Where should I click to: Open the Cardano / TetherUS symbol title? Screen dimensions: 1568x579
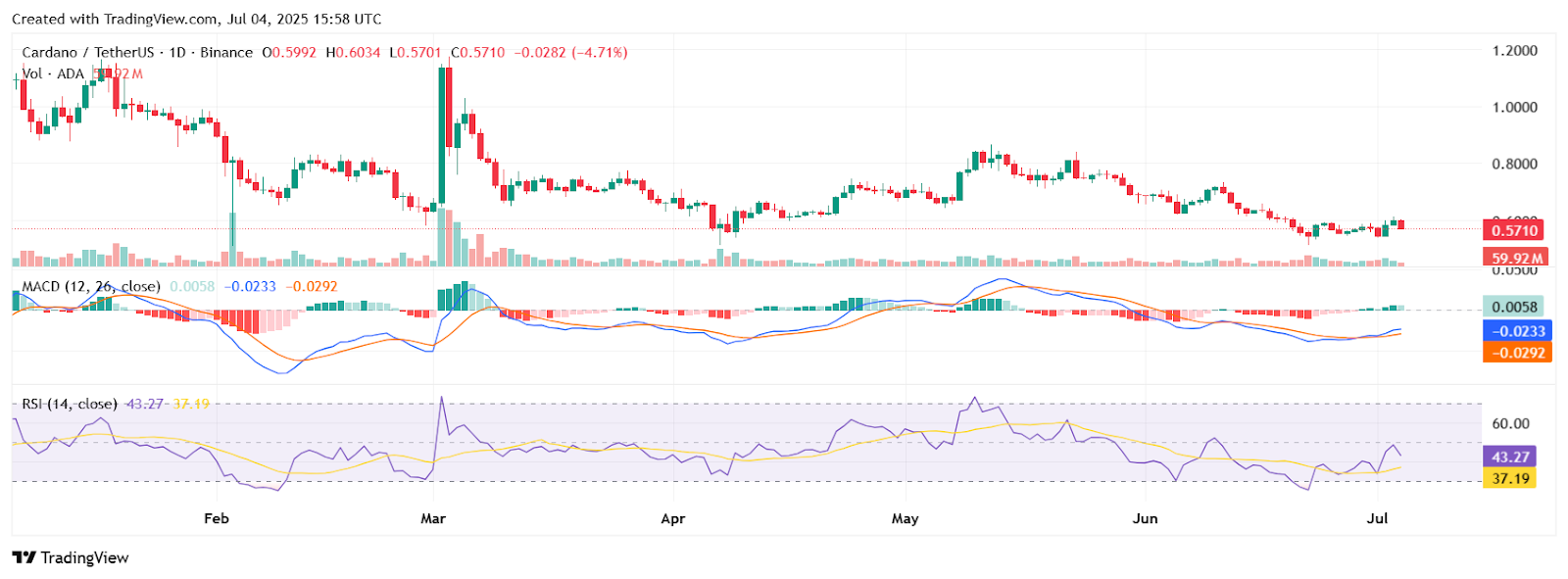88,53
